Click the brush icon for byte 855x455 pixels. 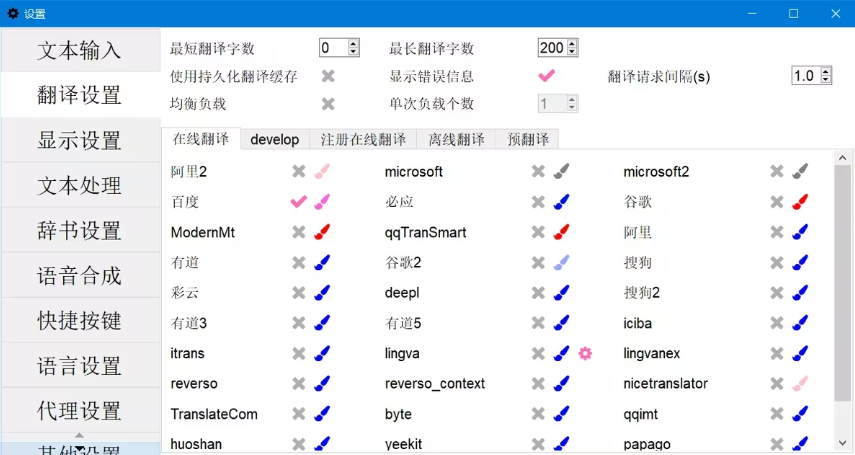(x=561, y=414)
